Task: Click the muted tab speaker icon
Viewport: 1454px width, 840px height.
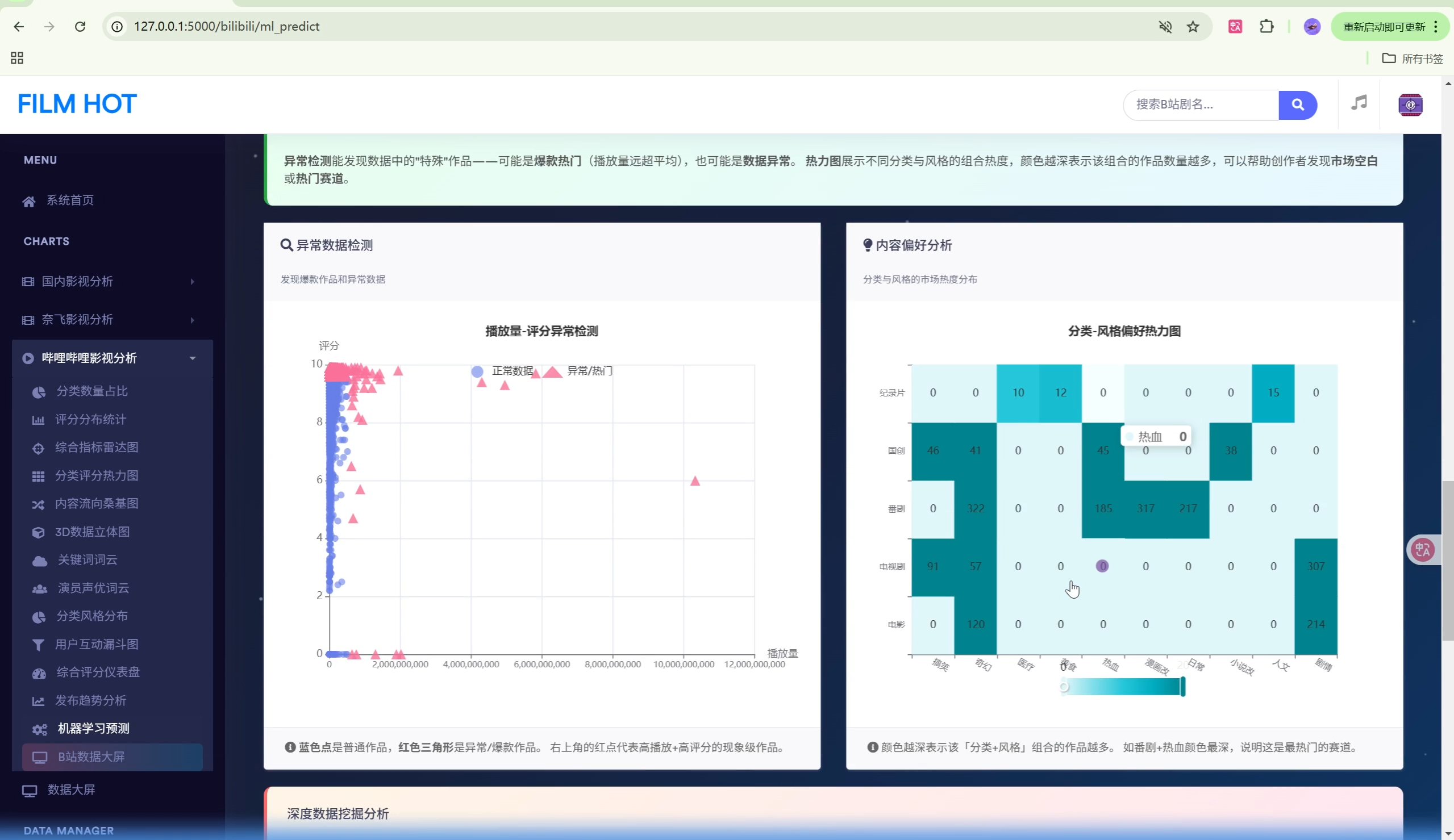Action: [x=1165, y=27]
